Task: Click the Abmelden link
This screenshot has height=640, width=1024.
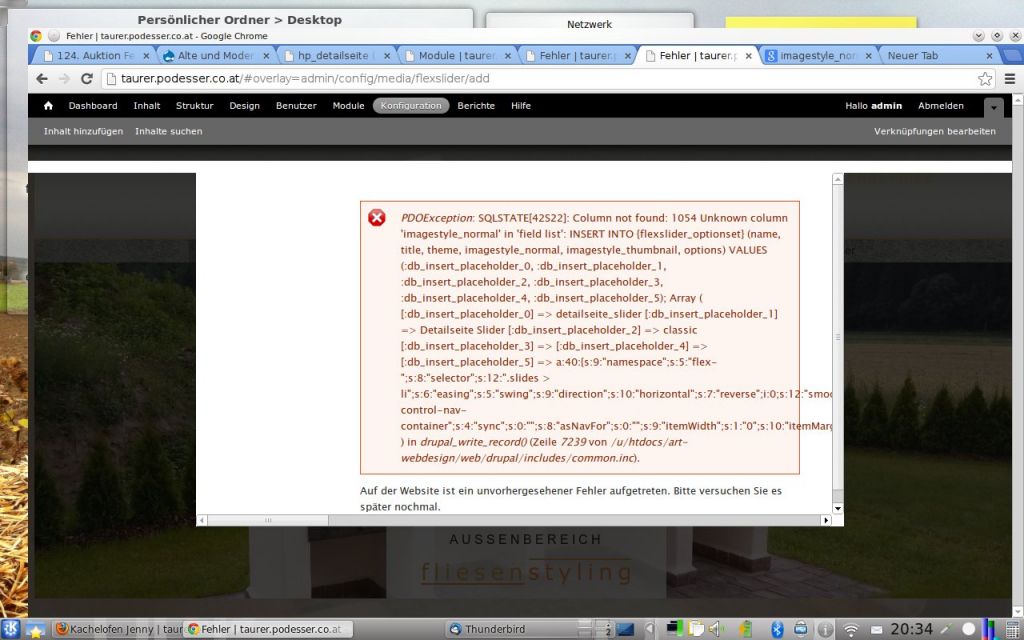Action: coord(940,106)
